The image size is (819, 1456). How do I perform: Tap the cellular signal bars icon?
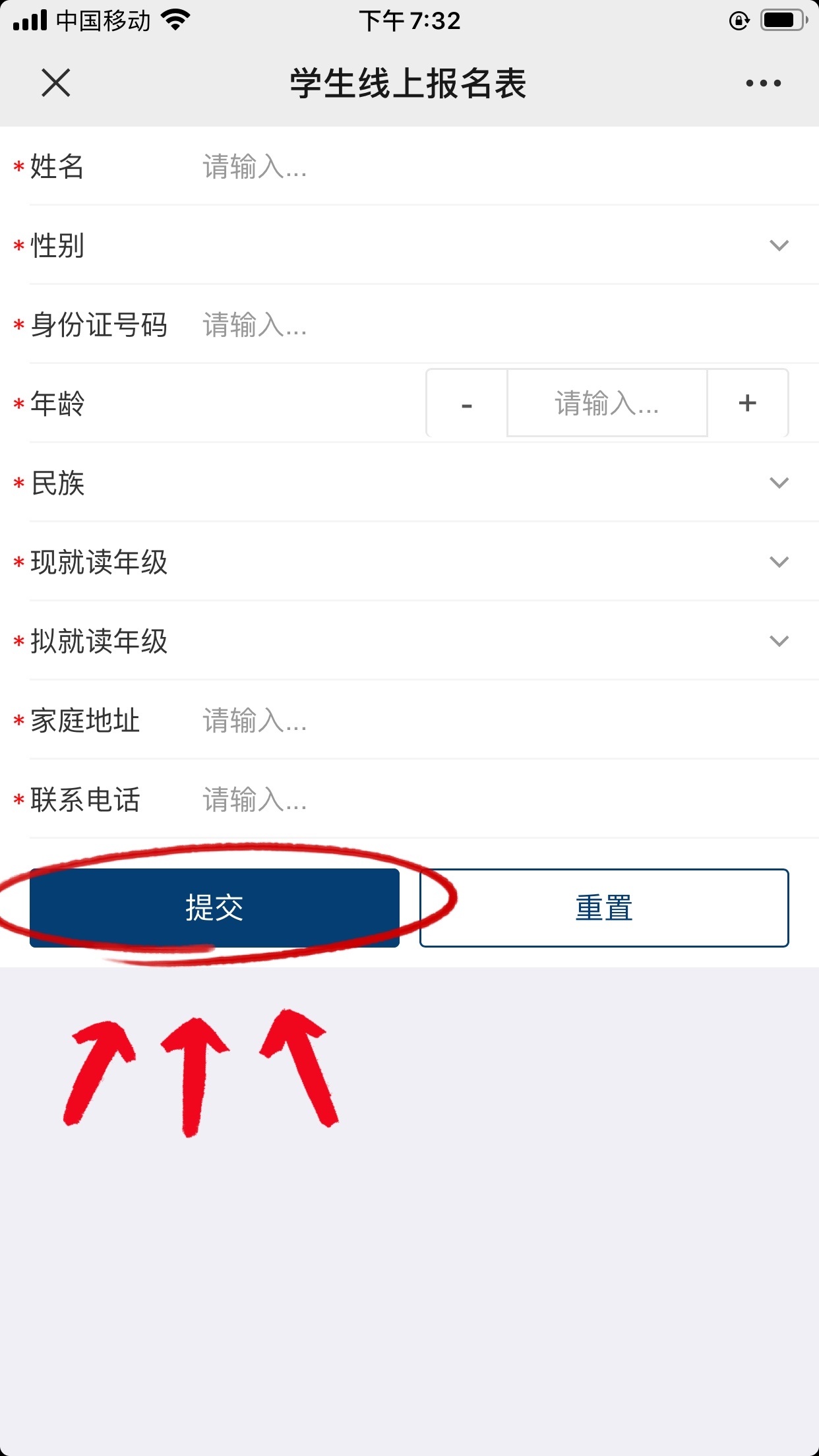click(x=30, y=20)
